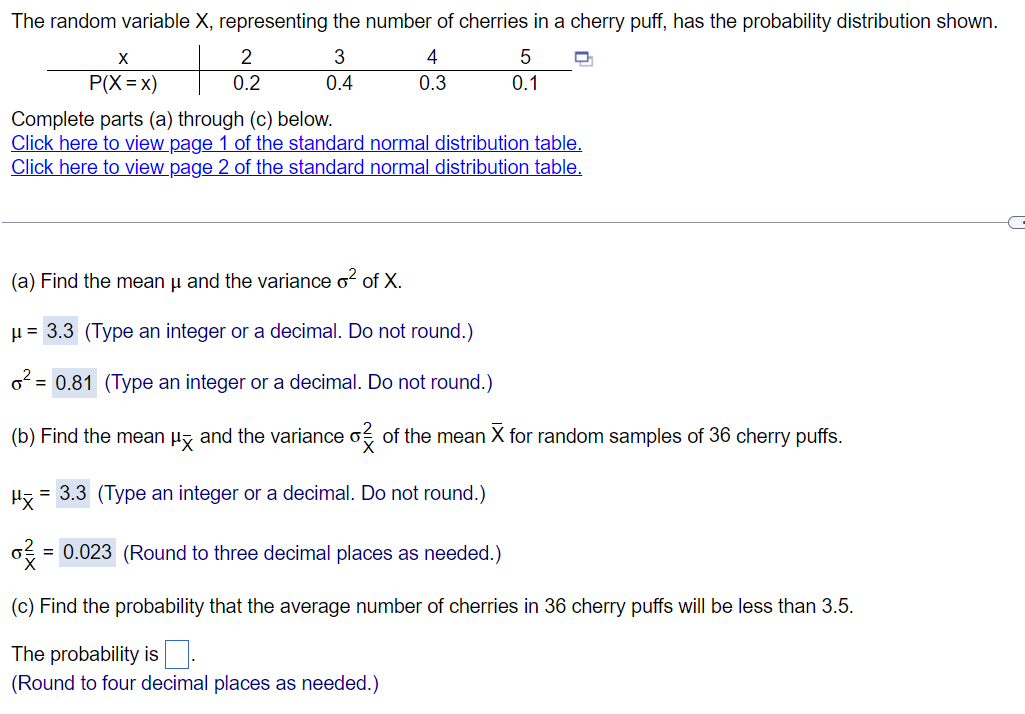
Task: Select the mean answer field showing 3.3
Action: pos(62,330)
